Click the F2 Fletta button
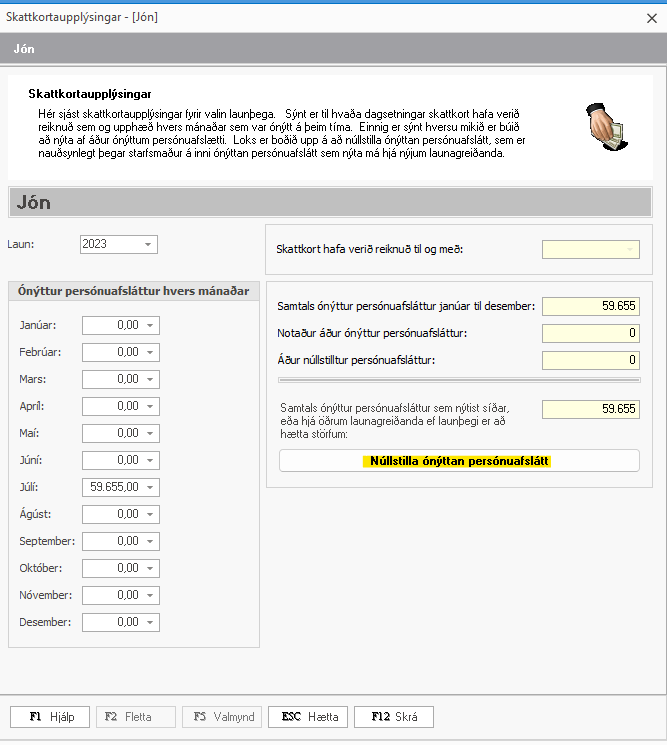Viewport: 667px width, 745px height. (136, 717)
